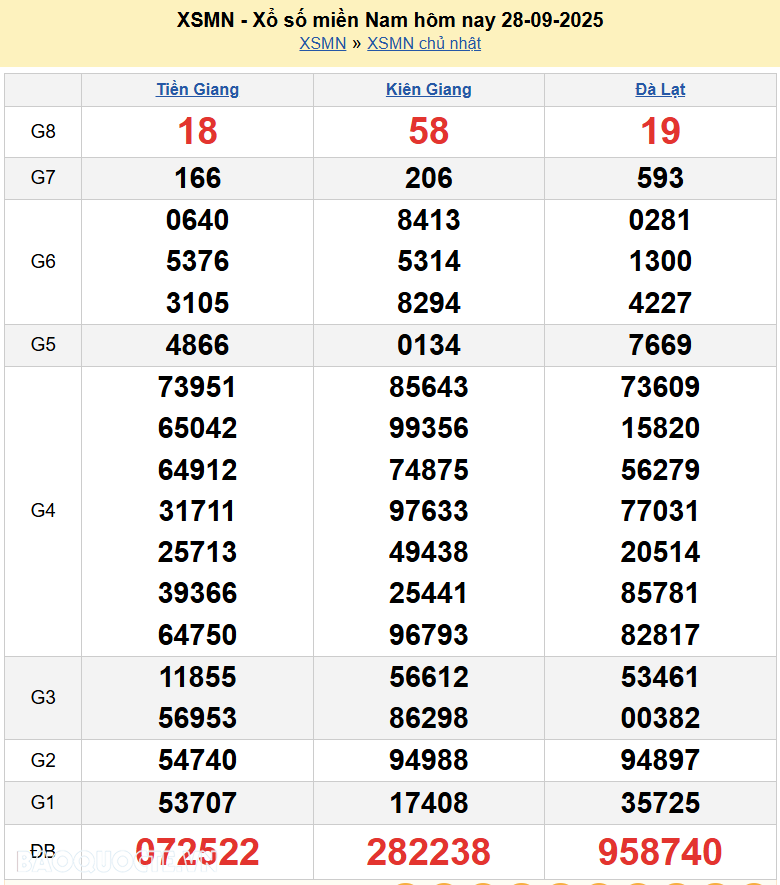Select Tiền Giang G4 number 31711

tap(198, 511)
